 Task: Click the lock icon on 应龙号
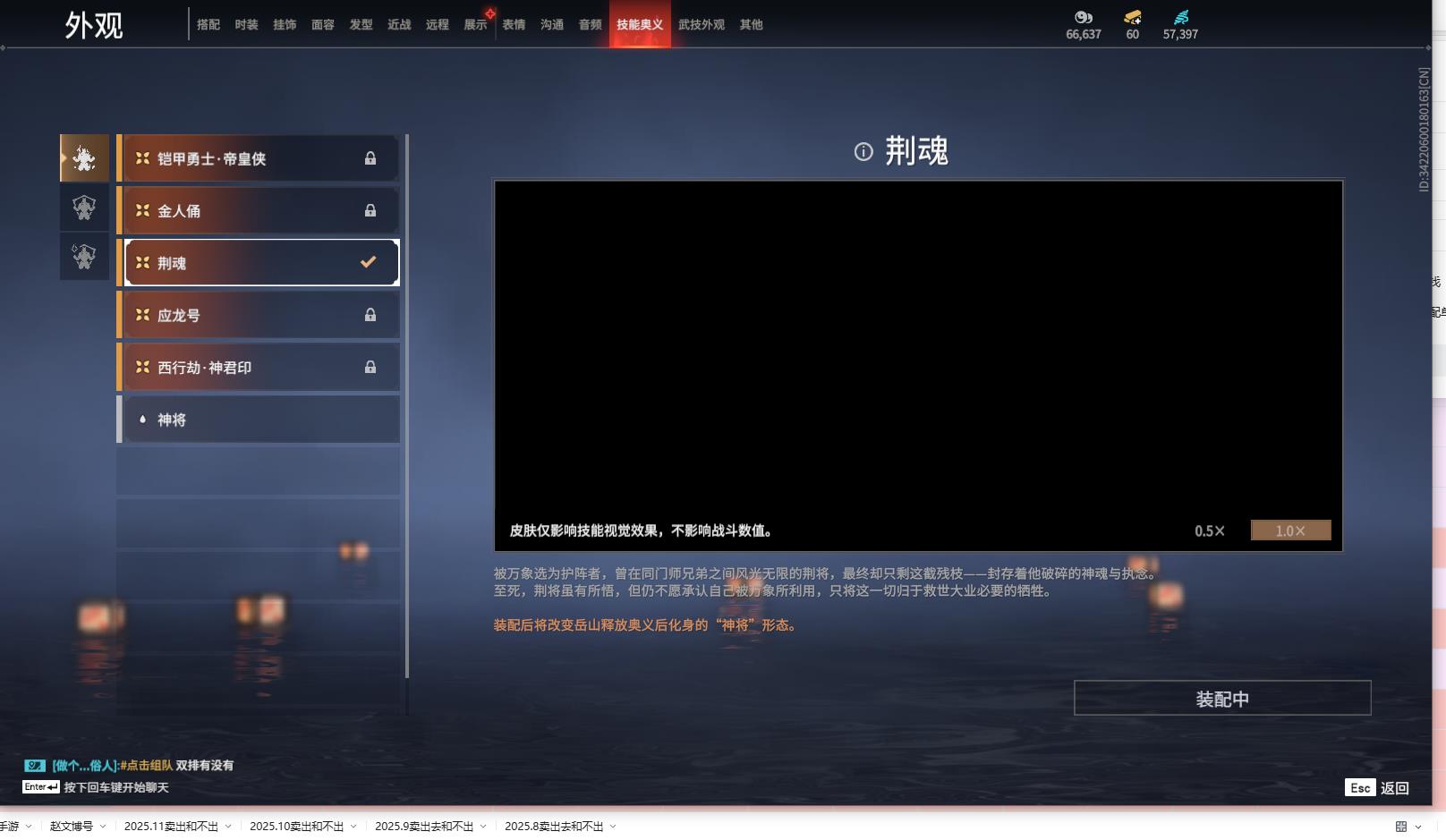point(370,315)
